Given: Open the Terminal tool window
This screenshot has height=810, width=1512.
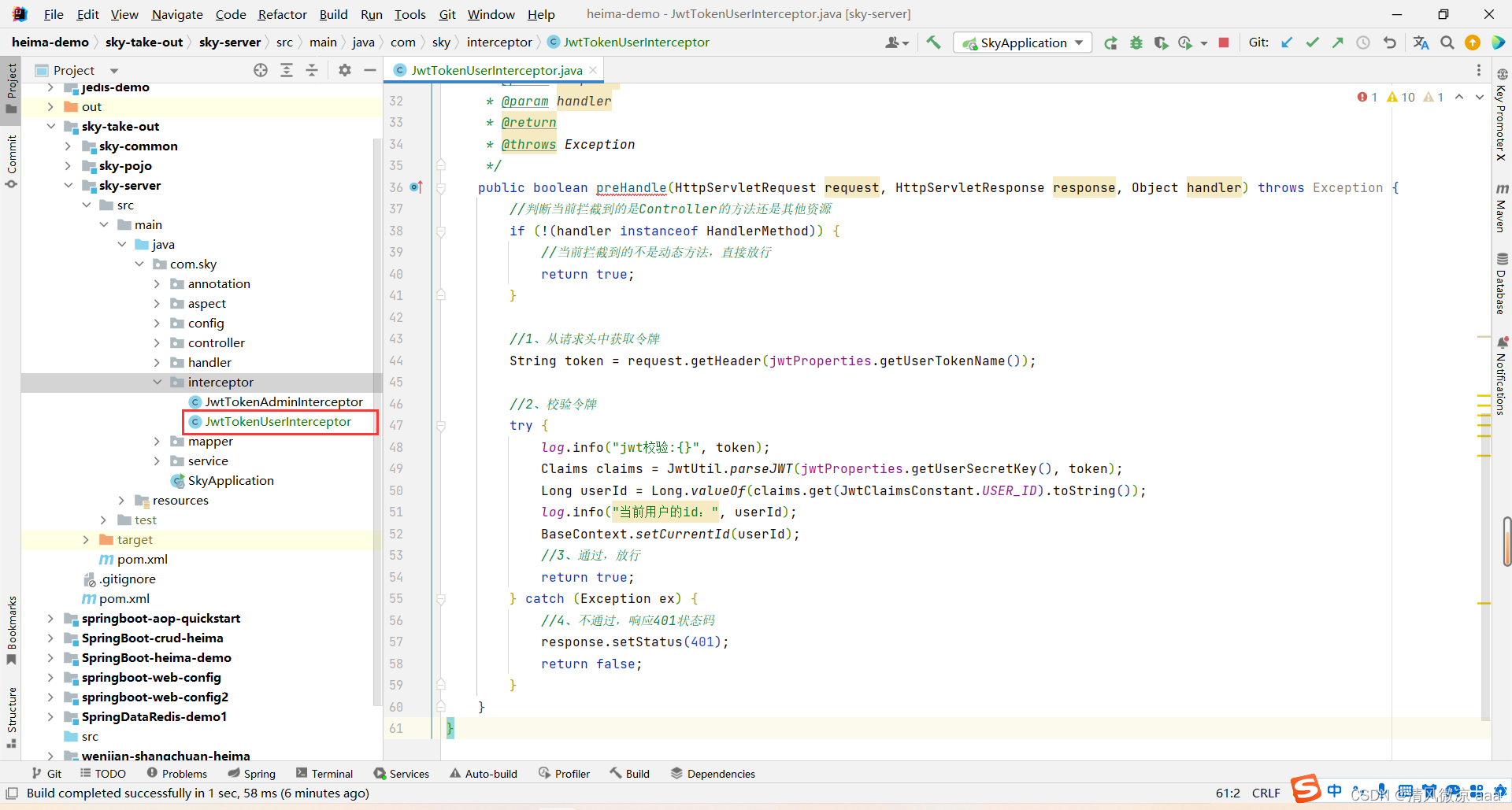Looking at the screenshot, I should (324, 774).
